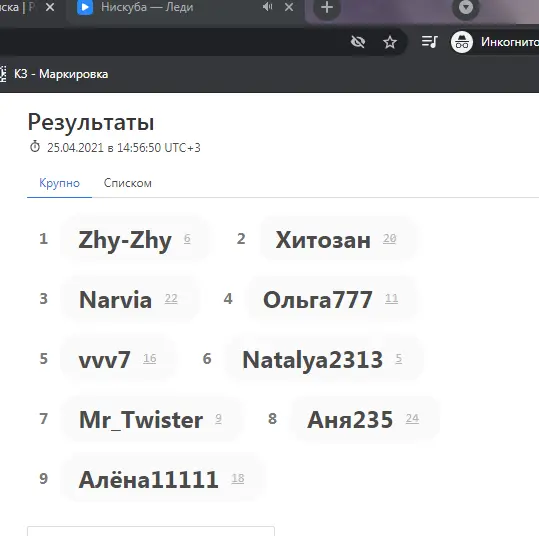Image resolution: width=539 pixels, height=536 pixels.
Task: Open the tab search dropdown arrow
Action: coord(466,7)
